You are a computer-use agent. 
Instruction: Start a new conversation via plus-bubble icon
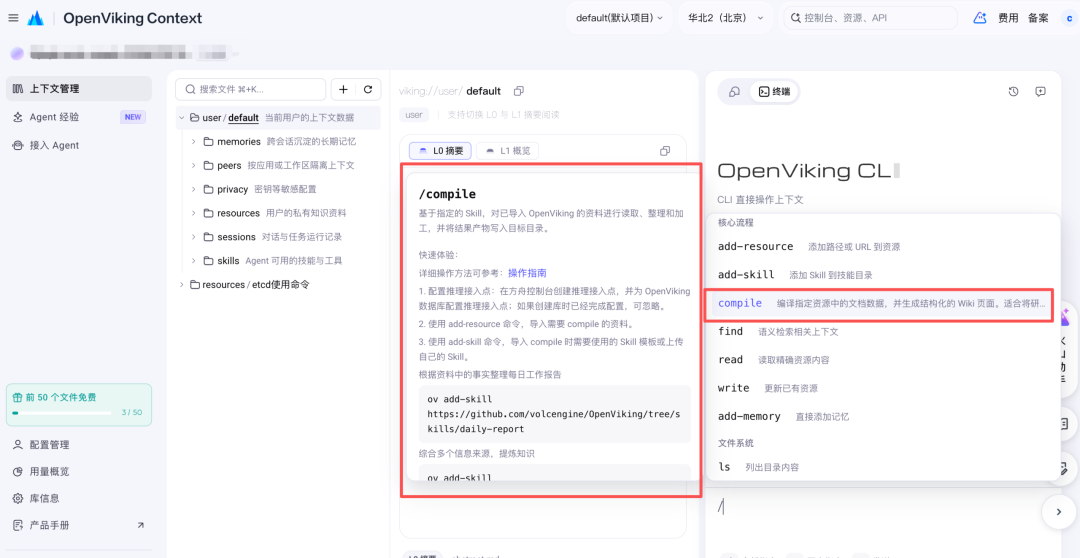click(1041, 92)
